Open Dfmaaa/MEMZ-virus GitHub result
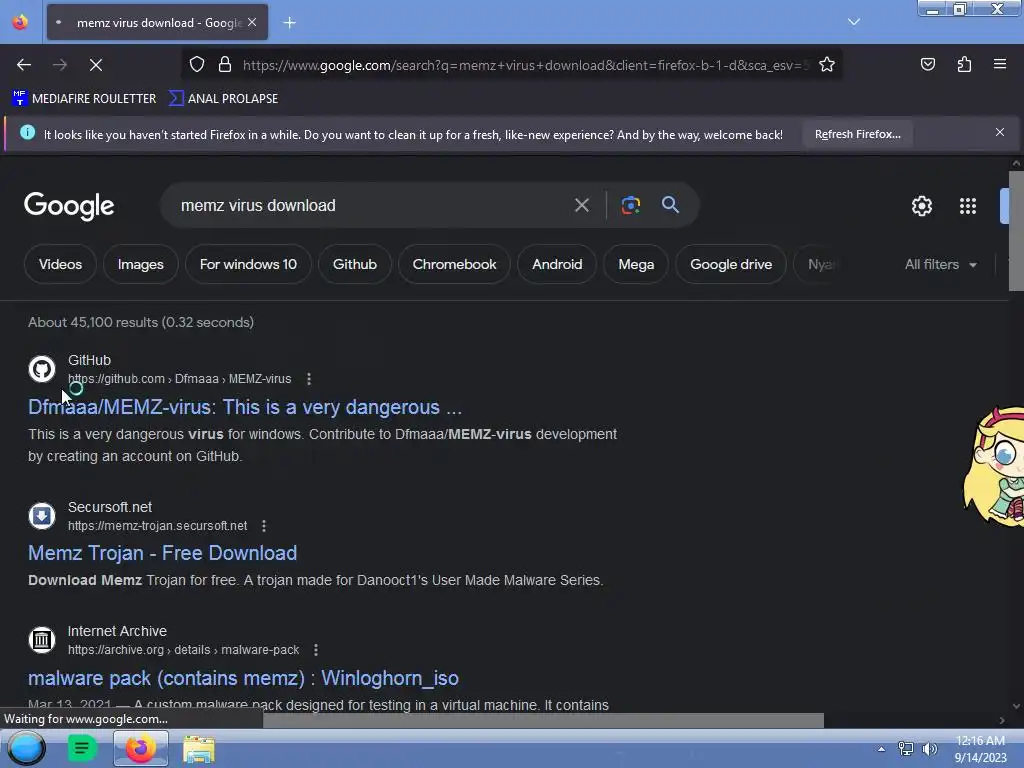 pos(245,407)
